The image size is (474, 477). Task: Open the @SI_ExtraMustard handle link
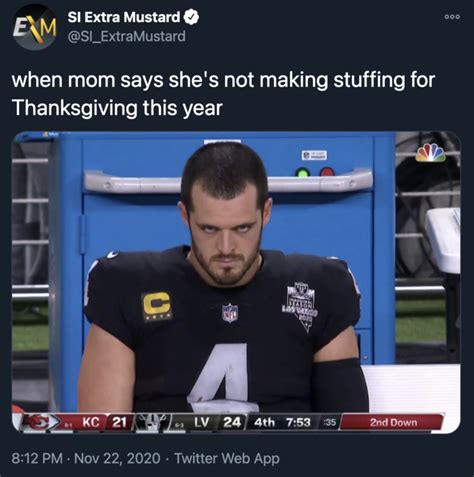click(x=126, y=36)
